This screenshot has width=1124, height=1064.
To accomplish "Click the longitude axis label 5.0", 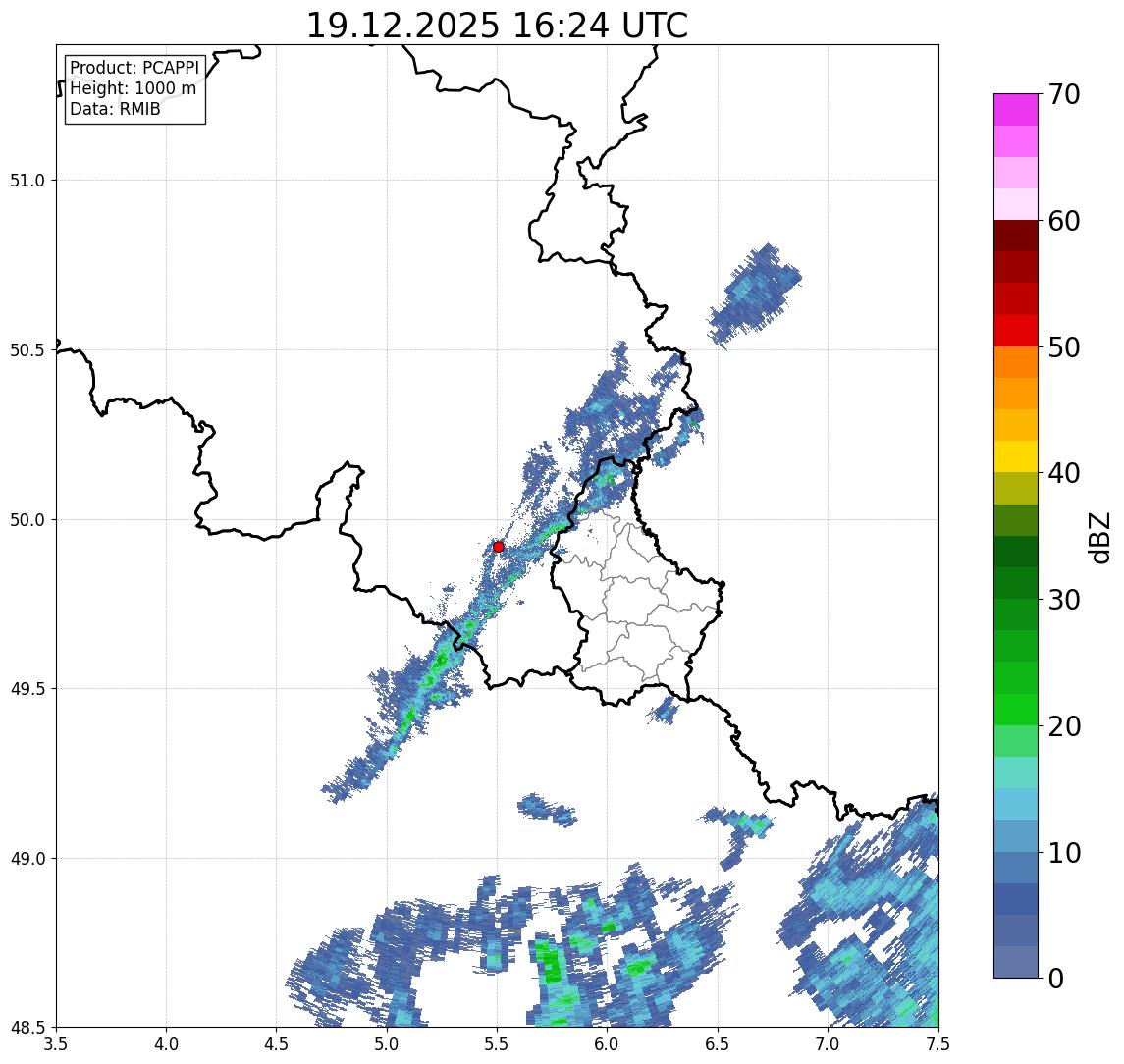I will pos(387,1044).
